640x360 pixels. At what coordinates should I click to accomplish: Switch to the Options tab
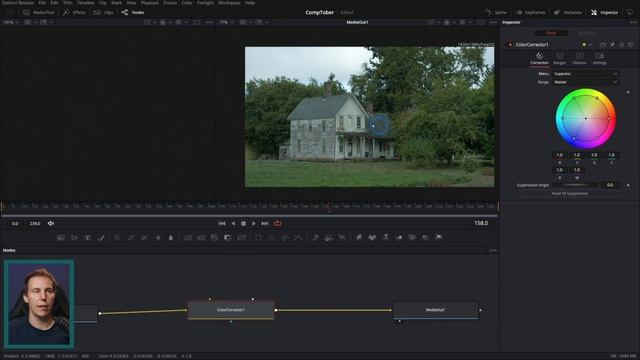pyautogui.click(x=580, y=58)
